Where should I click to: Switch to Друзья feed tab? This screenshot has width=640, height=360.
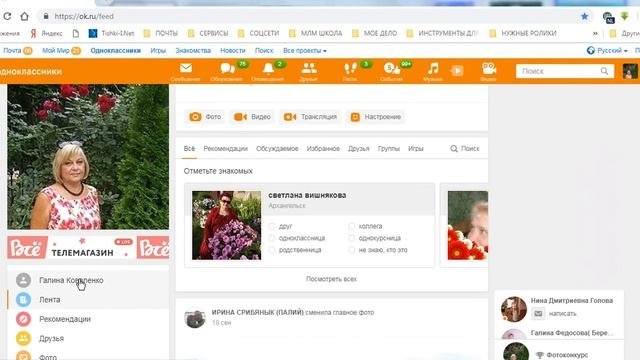(x=359, y=149)
